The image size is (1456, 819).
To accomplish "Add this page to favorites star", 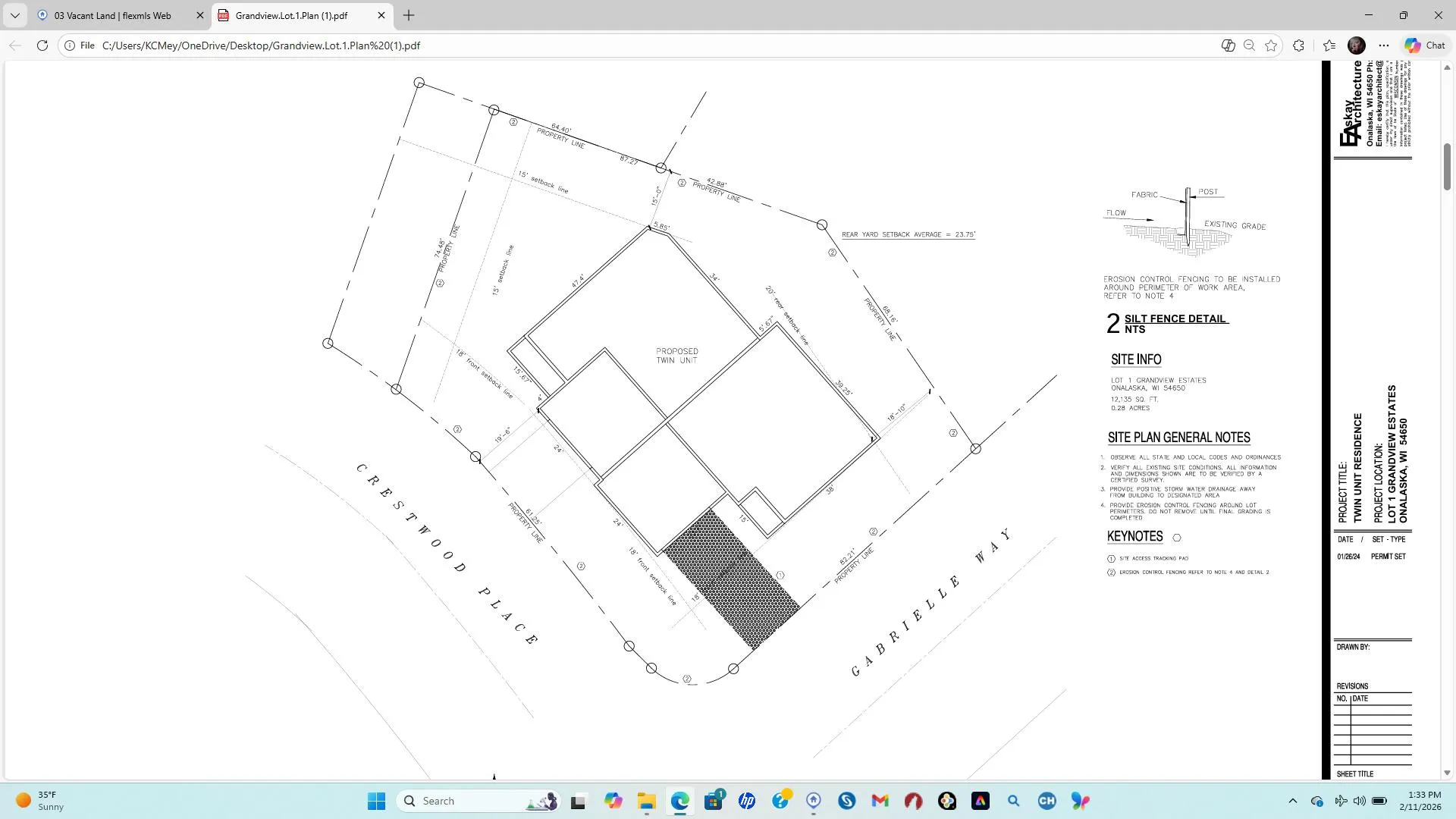I will 1271,45.
